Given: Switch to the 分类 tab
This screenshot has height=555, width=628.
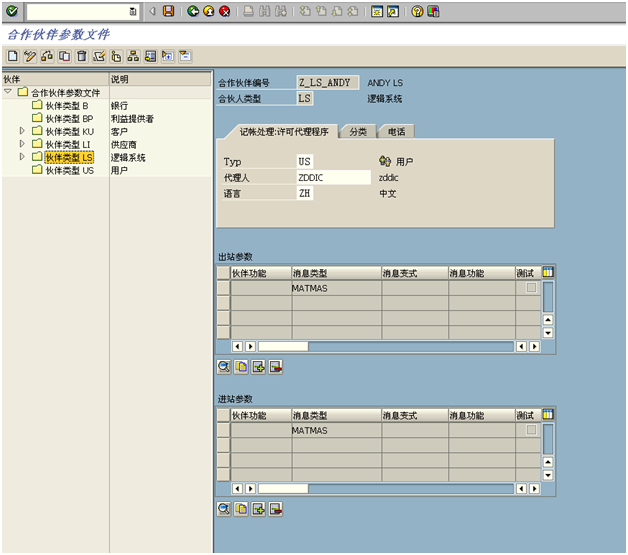Looking at the screenshot, I should (358, 132).
